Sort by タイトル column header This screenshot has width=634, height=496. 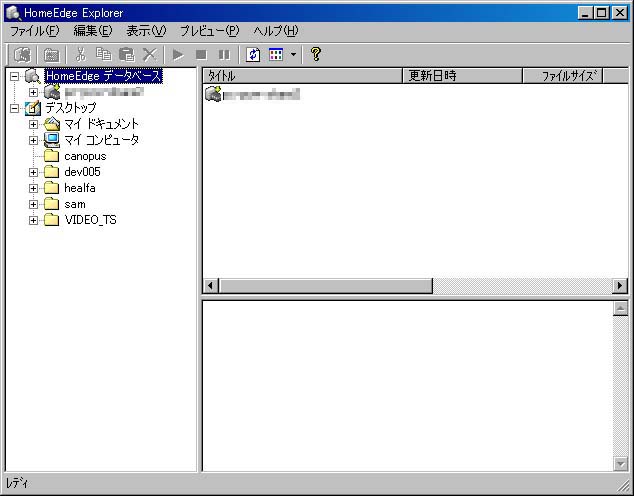point(302,76)
